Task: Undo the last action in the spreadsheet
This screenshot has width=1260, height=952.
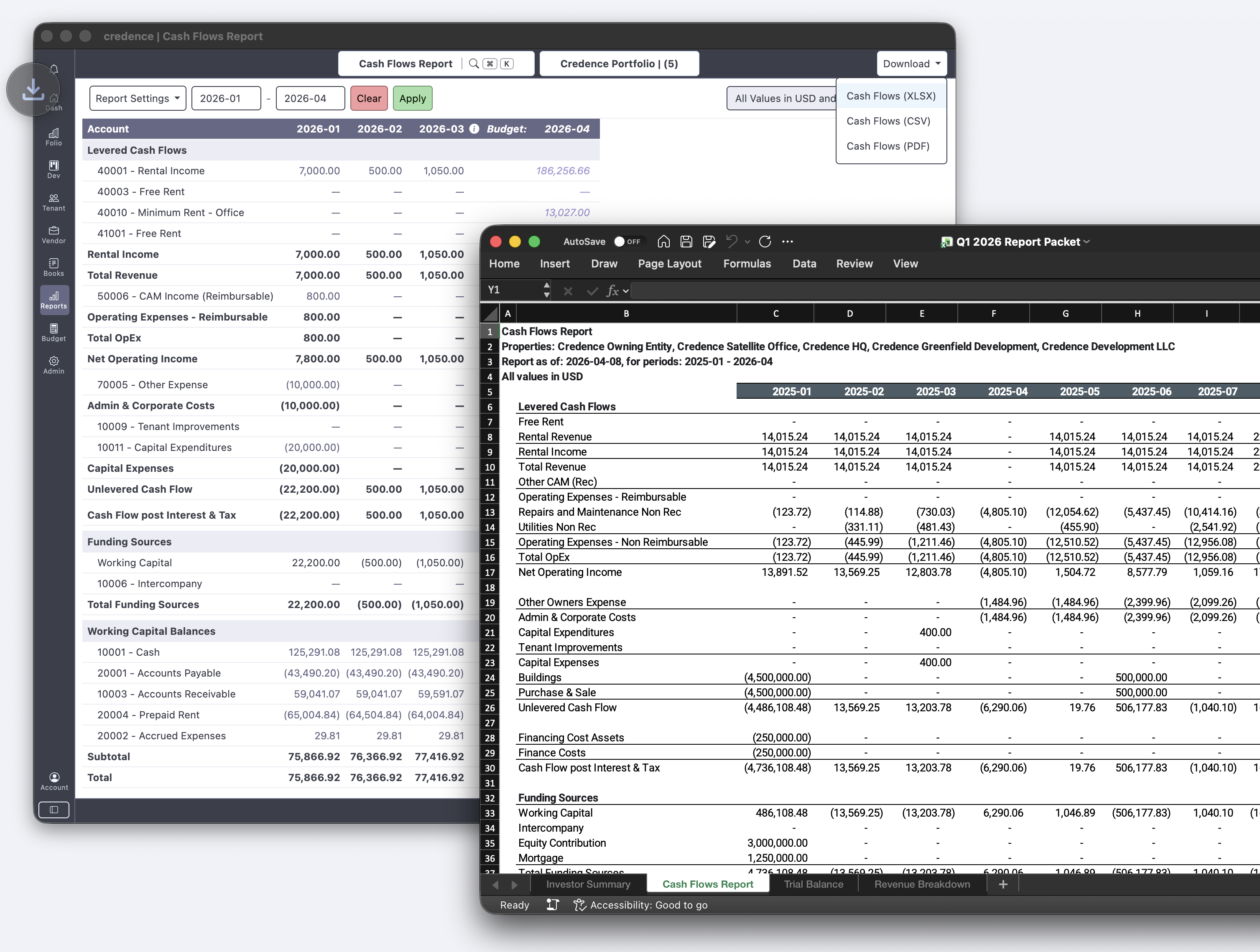Action: coord(732,242)
